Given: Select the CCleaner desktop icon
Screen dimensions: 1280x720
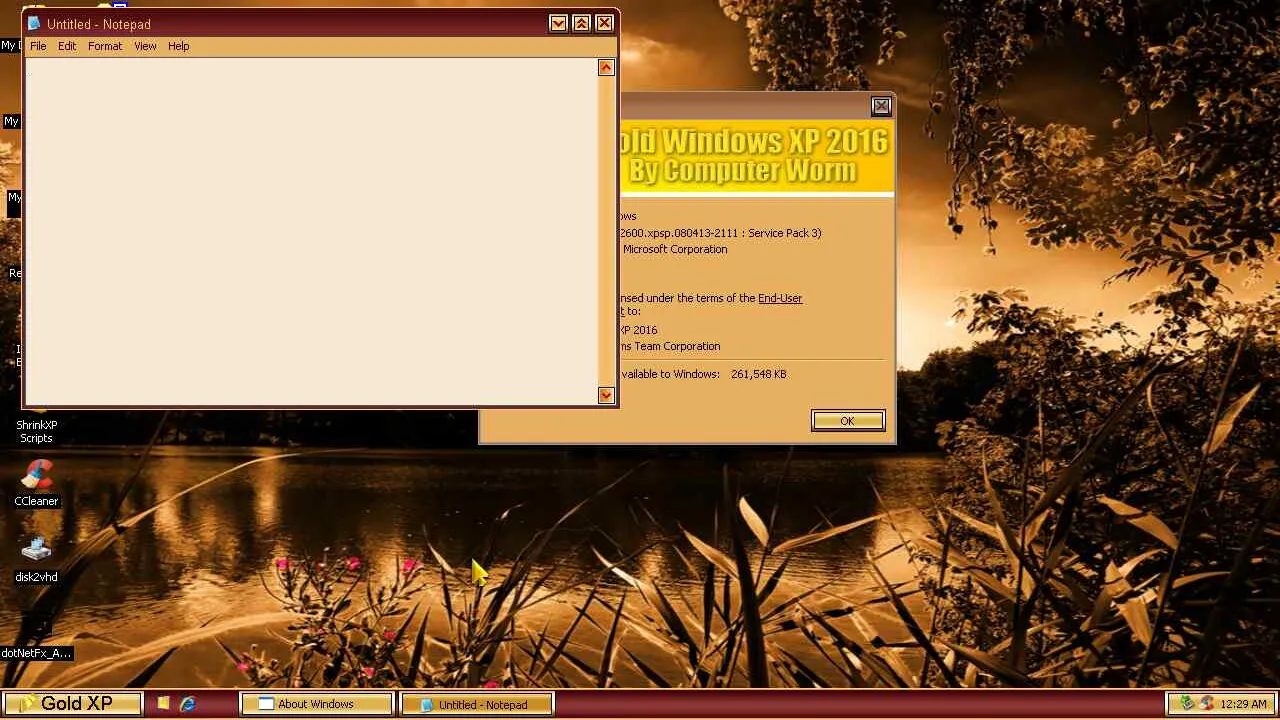Looking at the screenshot, I should [x=37, y=484].
